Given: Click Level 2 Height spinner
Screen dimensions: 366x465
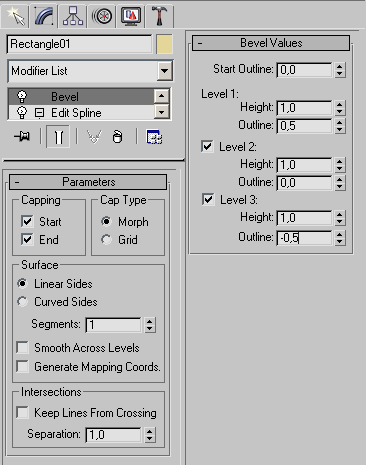Looking at the screenshot, I should tap(340, 165).
